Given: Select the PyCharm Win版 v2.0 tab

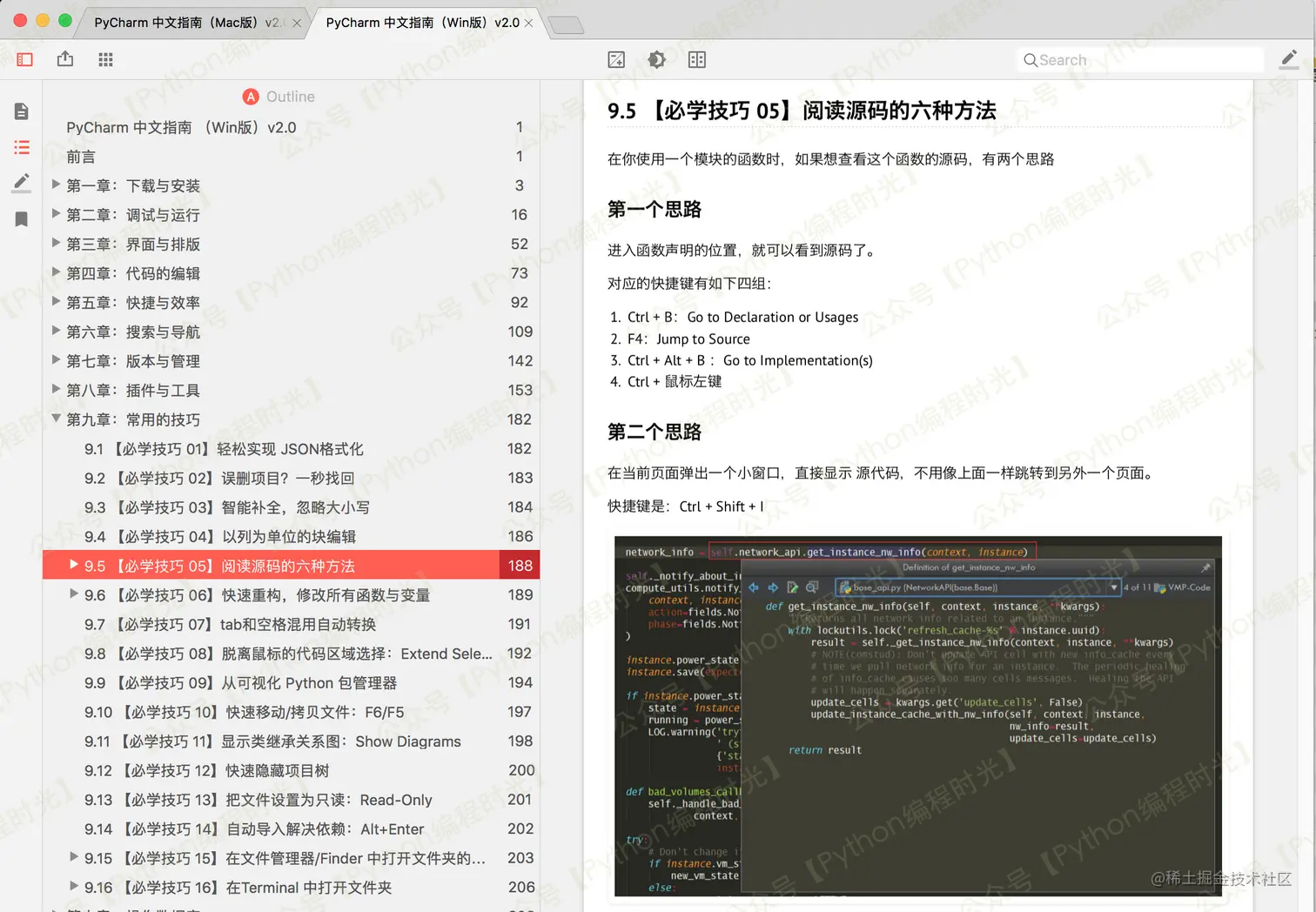Looking at the screenshot, I should click(x=422, y=23).
